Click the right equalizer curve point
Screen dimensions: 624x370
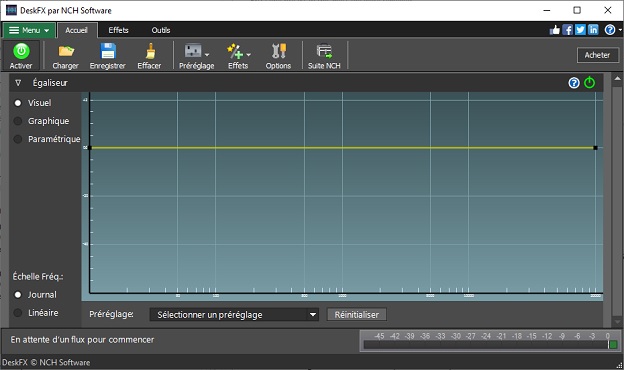pyautogui.click(x=595, y=148)
